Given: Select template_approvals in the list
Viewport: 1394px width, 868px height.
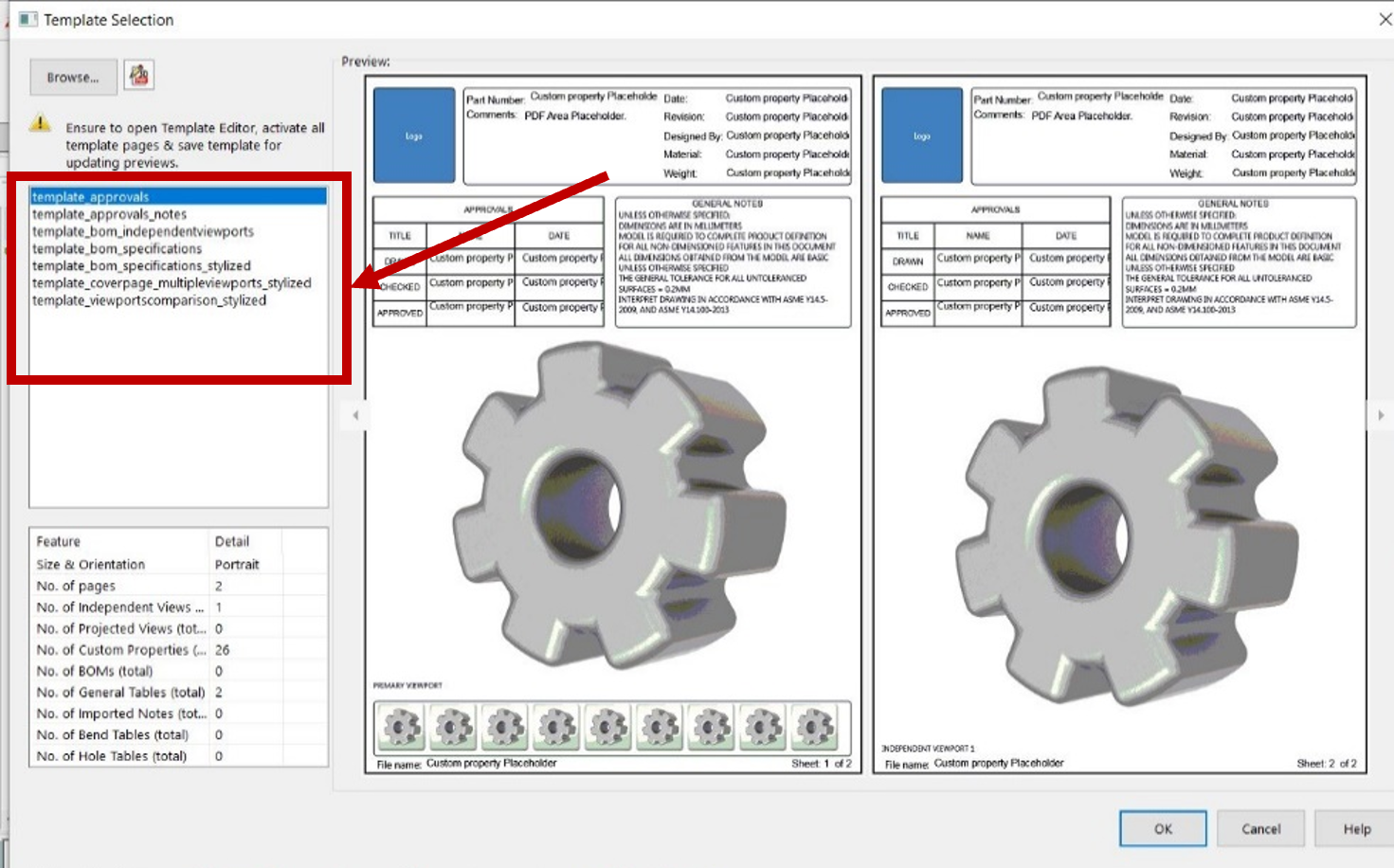Looking at the screenshot, I should click(x=91, y=197).
